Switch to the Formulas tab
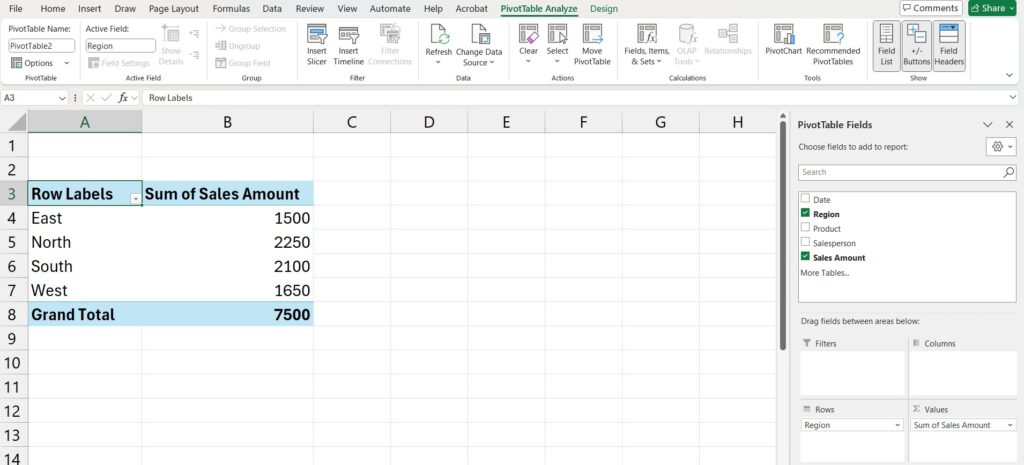The image size is (1024, 465). [231, 8]
